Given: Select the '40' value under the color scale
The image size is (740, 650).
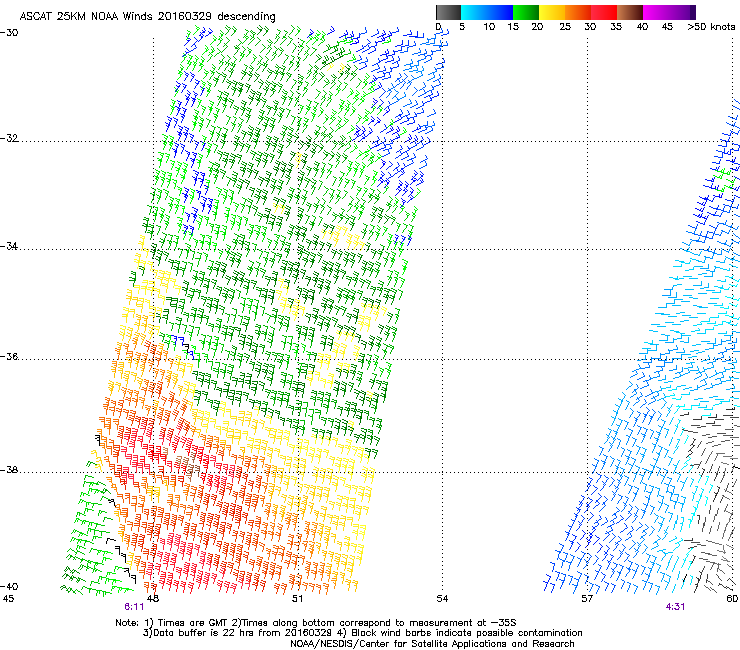Looking at the screenshot, I should pyautogui.click(x=642, y=27).
